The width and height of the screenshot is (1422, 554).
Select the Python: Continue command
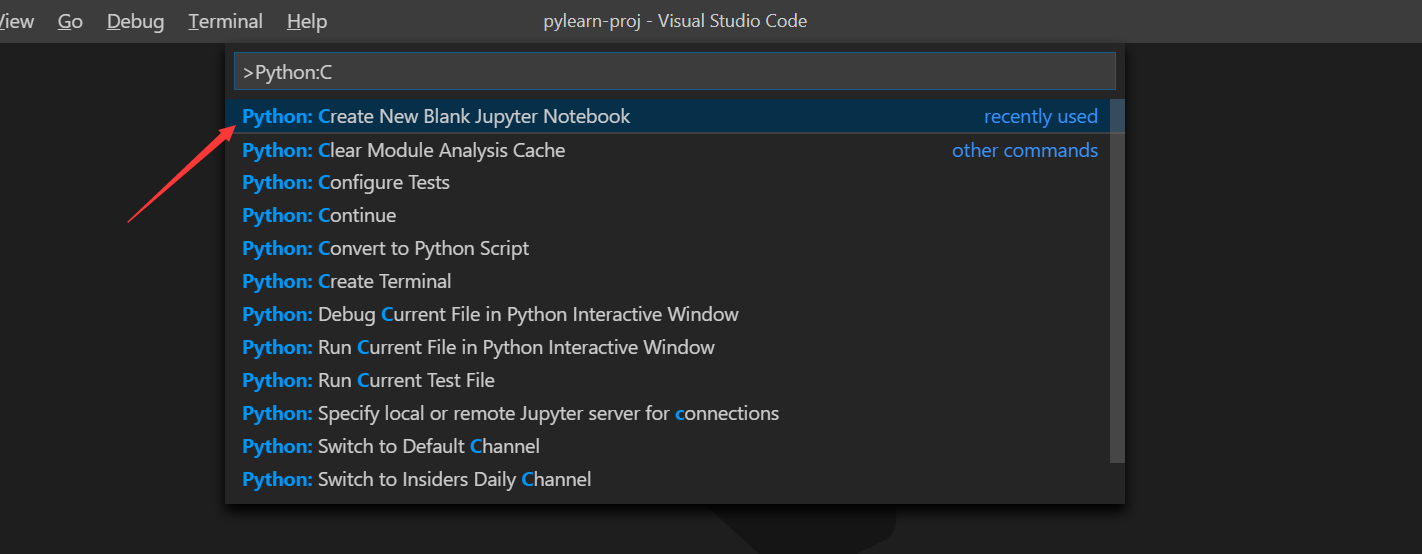(x=319, y=216)
